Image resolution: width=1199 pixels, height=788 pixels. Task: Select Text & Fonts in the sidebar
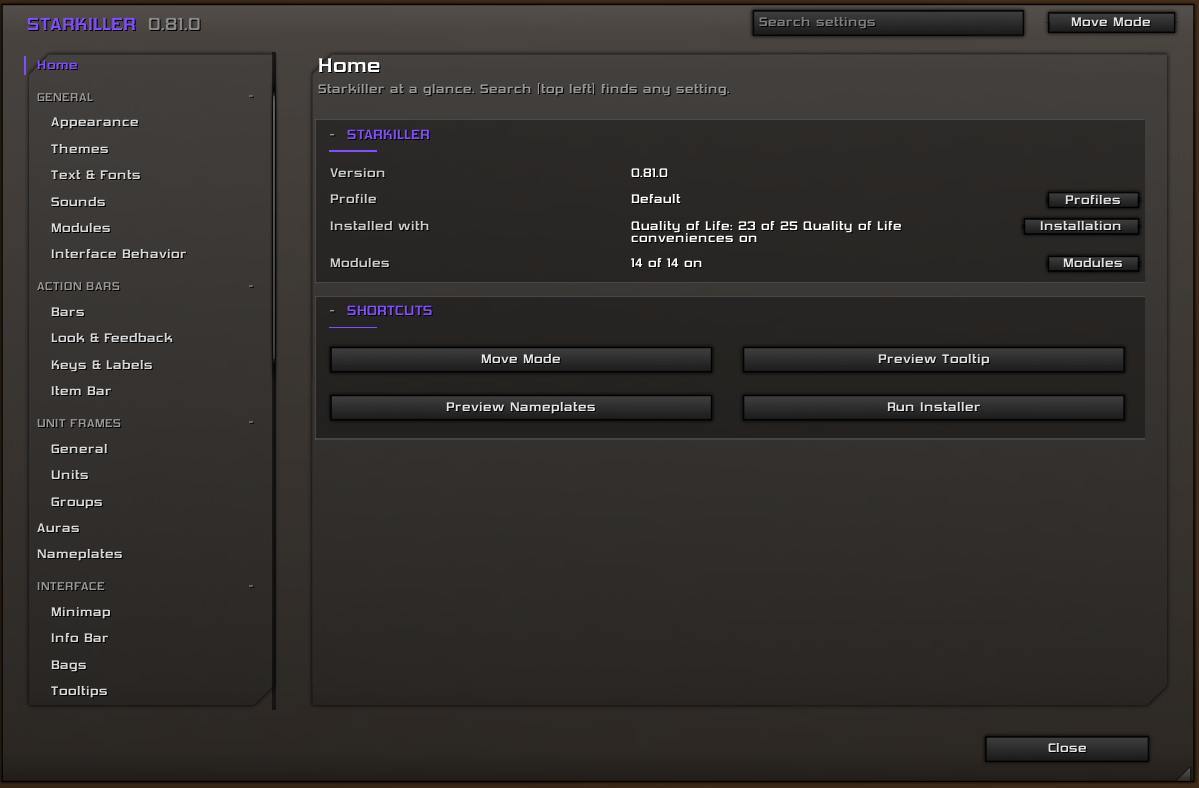96,175
